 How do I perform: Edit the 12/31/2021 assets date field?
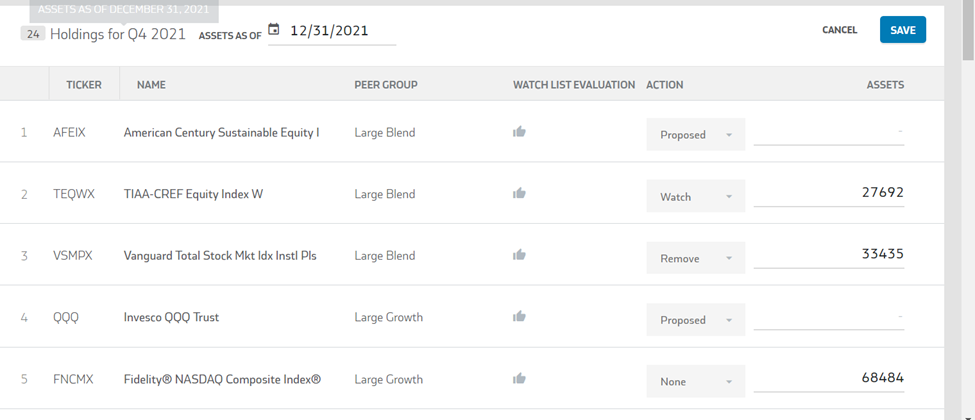340,31
